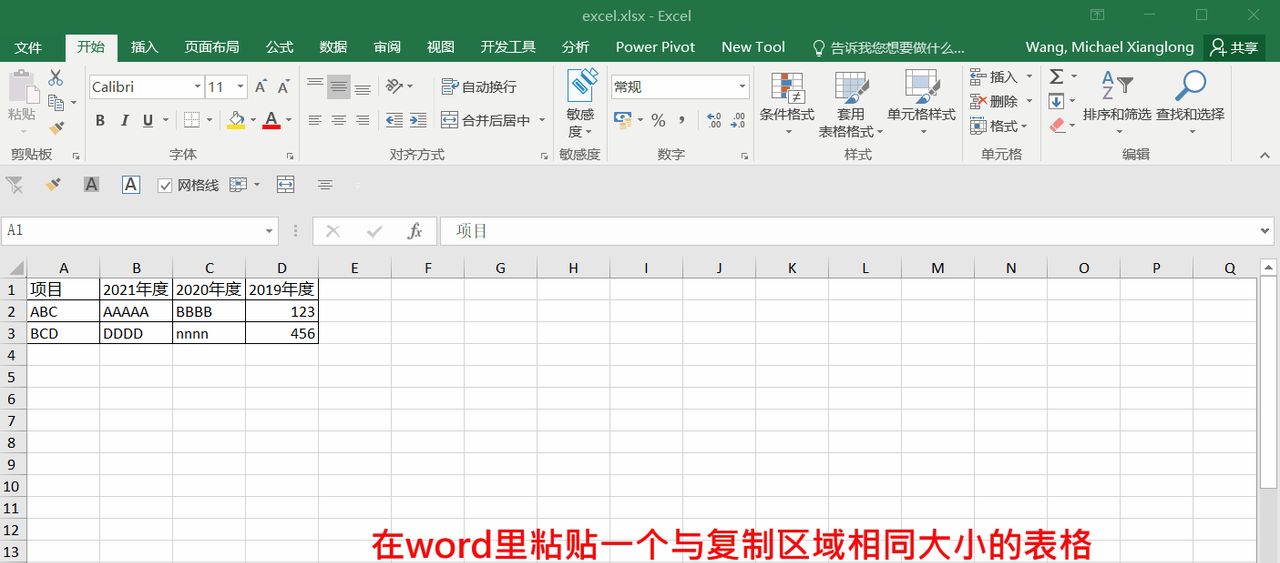Expand the fill color dropdown arrow

click(253, 121)
